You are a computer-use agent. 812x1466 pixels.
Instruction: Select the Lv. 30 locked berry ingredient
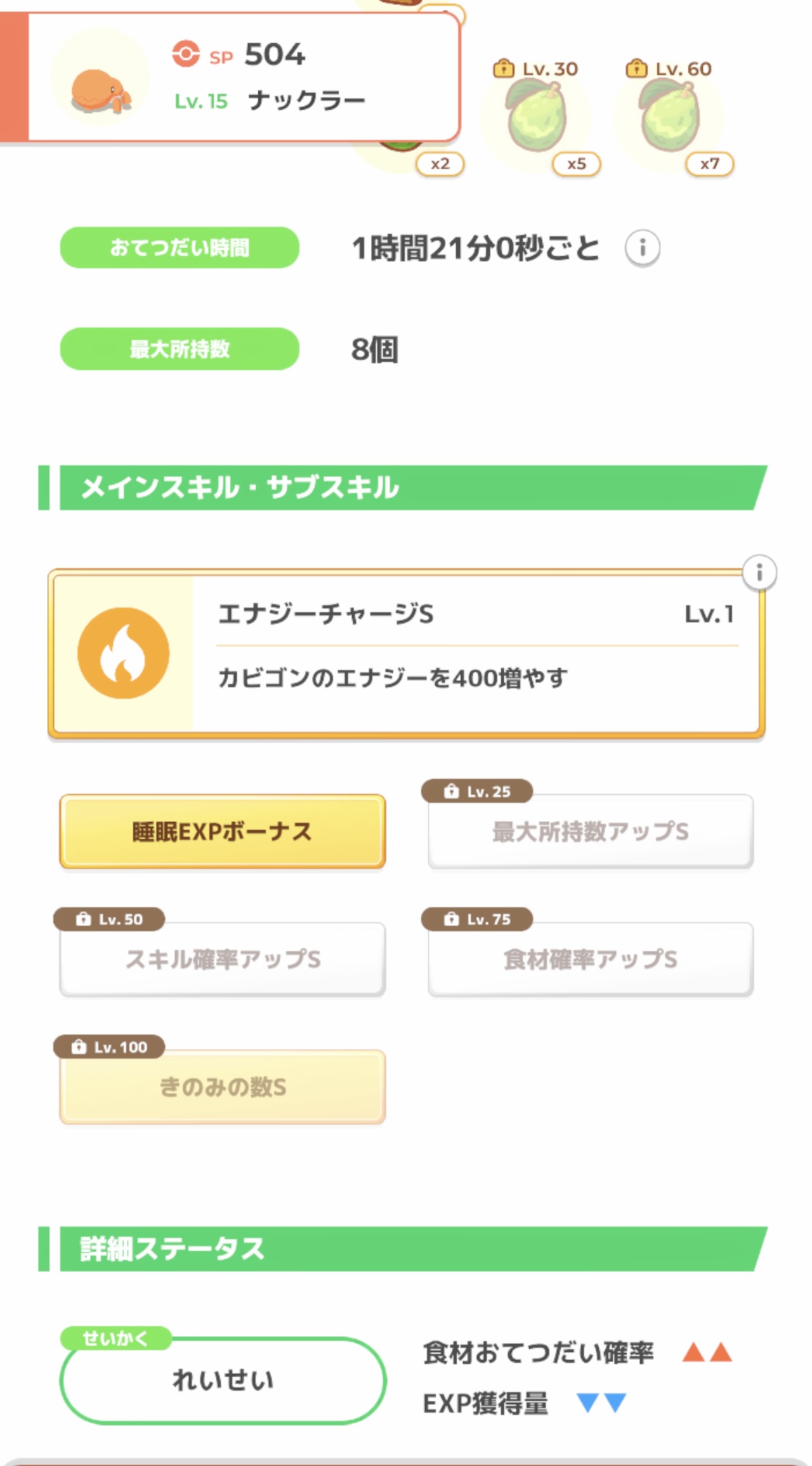click(x=537, y=115)
